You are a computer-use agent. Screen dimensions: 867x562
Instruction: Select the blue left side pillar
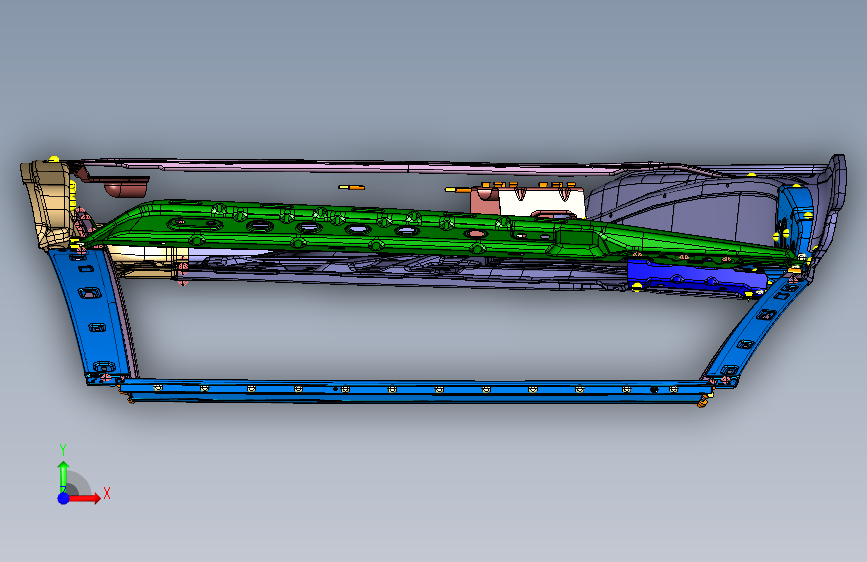tap(91, 315)
